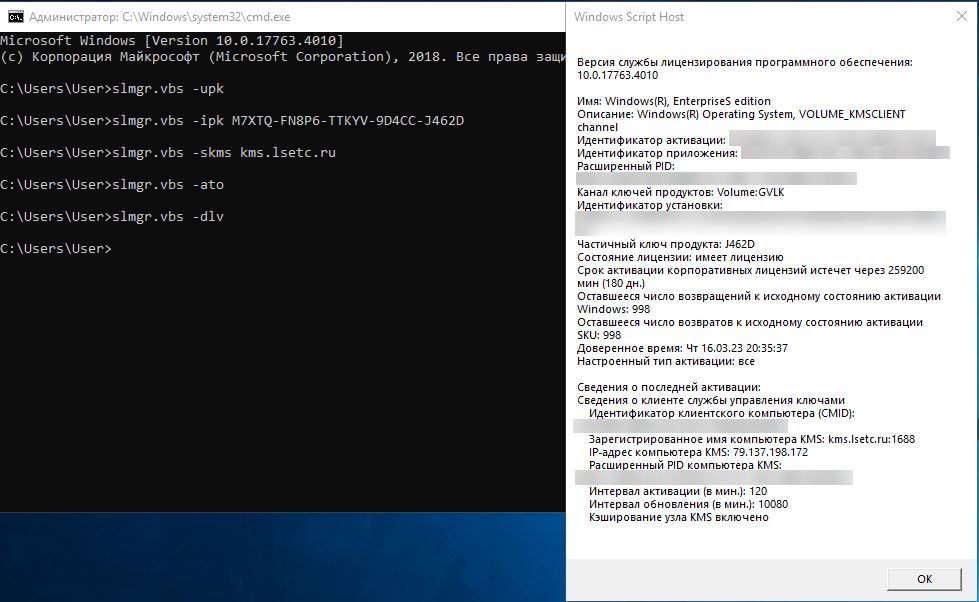Click the 'slmgr.vbs -dlv' command line
The height and width of the screenshot is (602, 979).
[112, 217]
